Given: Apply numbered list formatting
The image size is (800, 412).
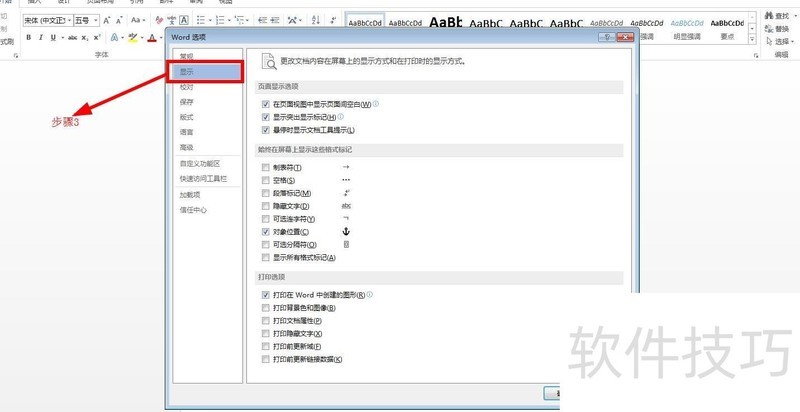Looking at the screenshot, I should pyautogui.click(x=220, y=20).
